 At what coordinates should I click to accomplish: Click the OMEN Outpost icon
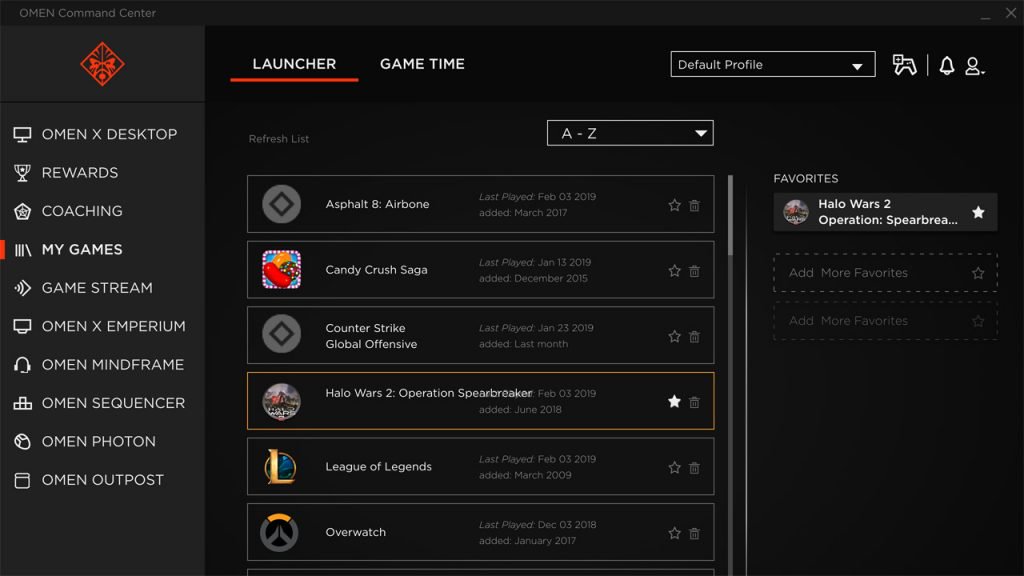(x=22, y=480)
